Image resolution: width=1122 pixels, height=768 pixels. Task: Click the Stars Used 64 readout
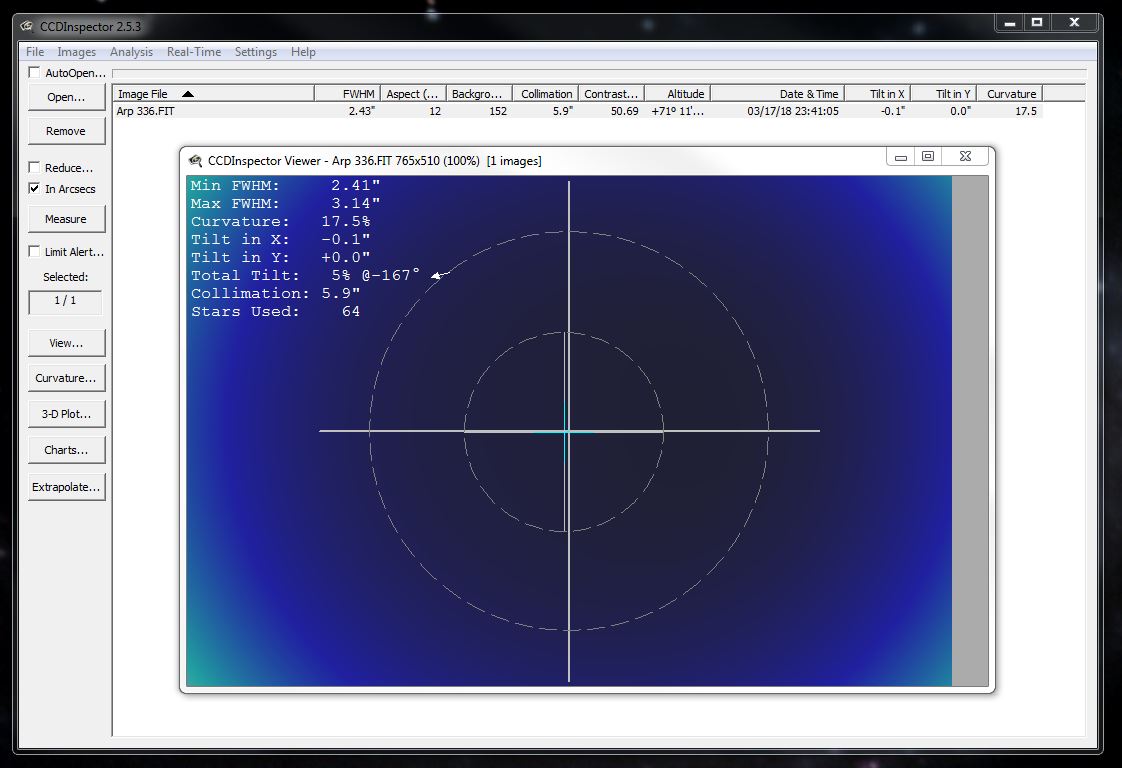coord(275,311)
